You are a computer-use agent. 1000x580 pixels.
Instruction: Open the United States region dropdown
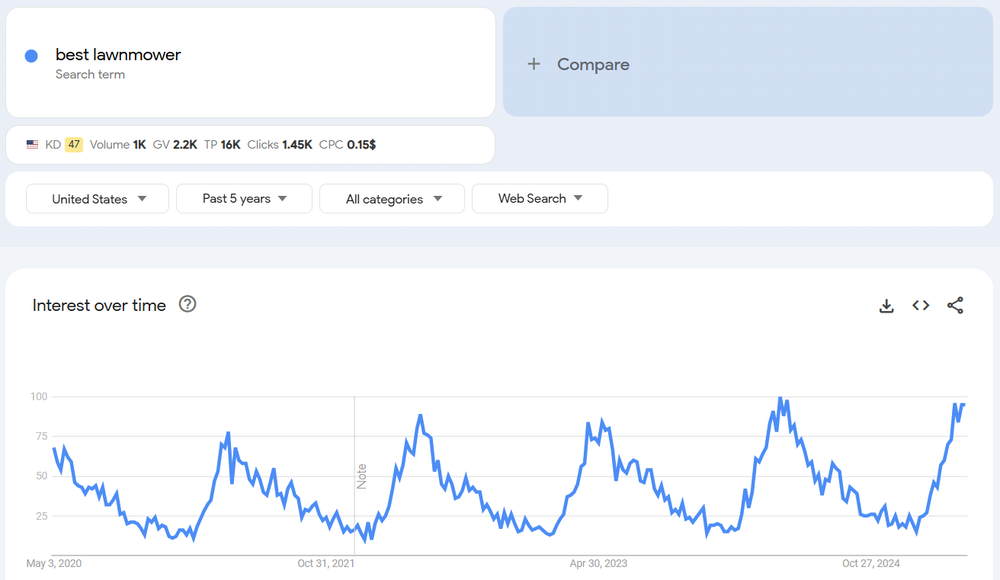coord(99,199)
